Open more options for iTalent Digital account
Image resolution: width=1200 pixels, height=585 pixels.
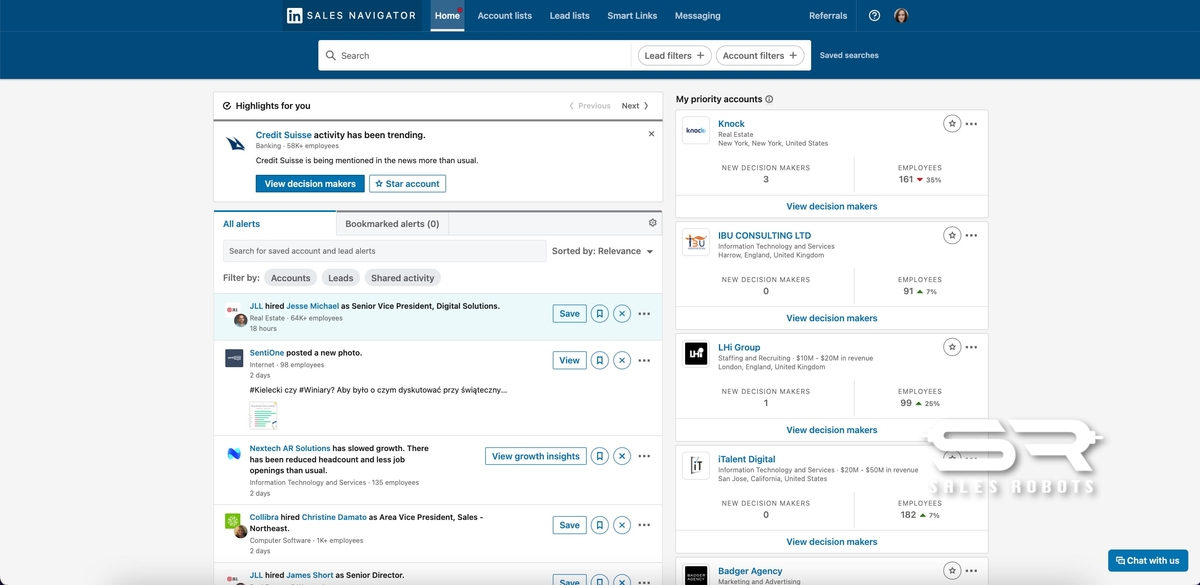click(971, 459)
